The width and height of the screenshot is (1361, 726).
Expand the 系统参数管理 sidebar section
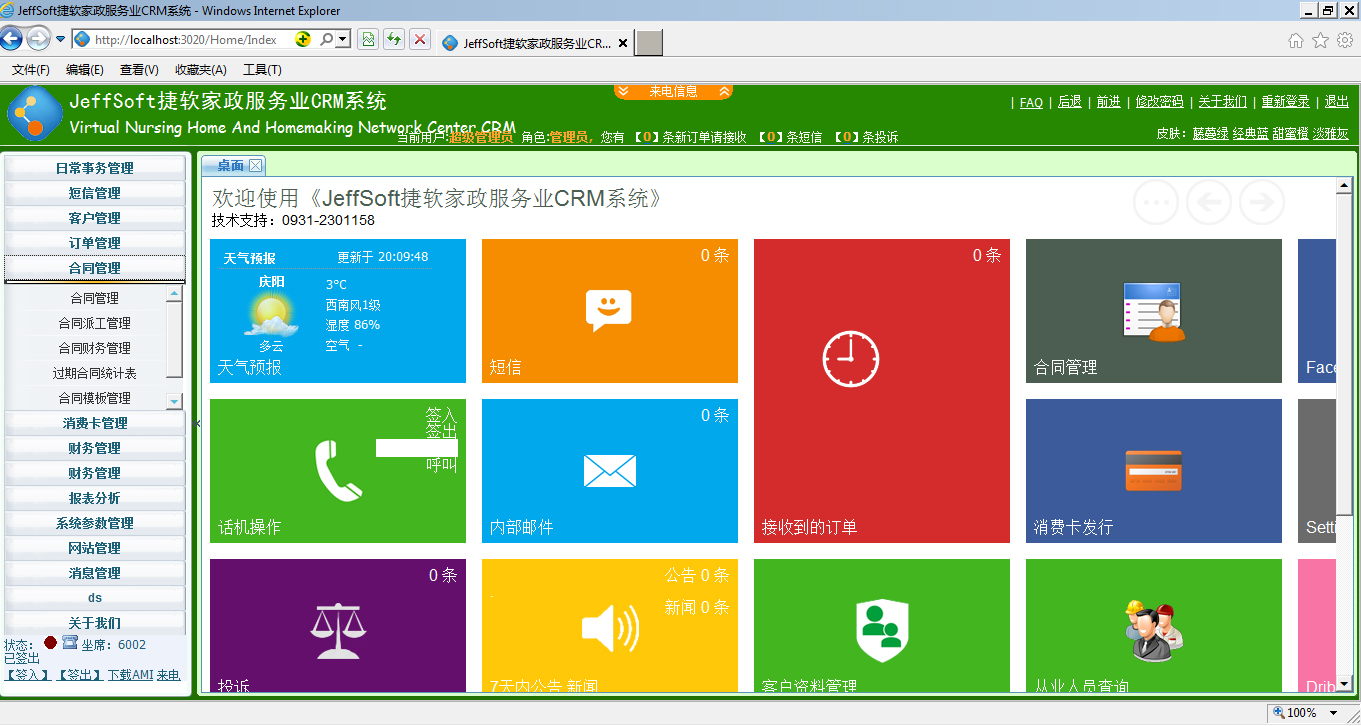(x=95, y=523)
